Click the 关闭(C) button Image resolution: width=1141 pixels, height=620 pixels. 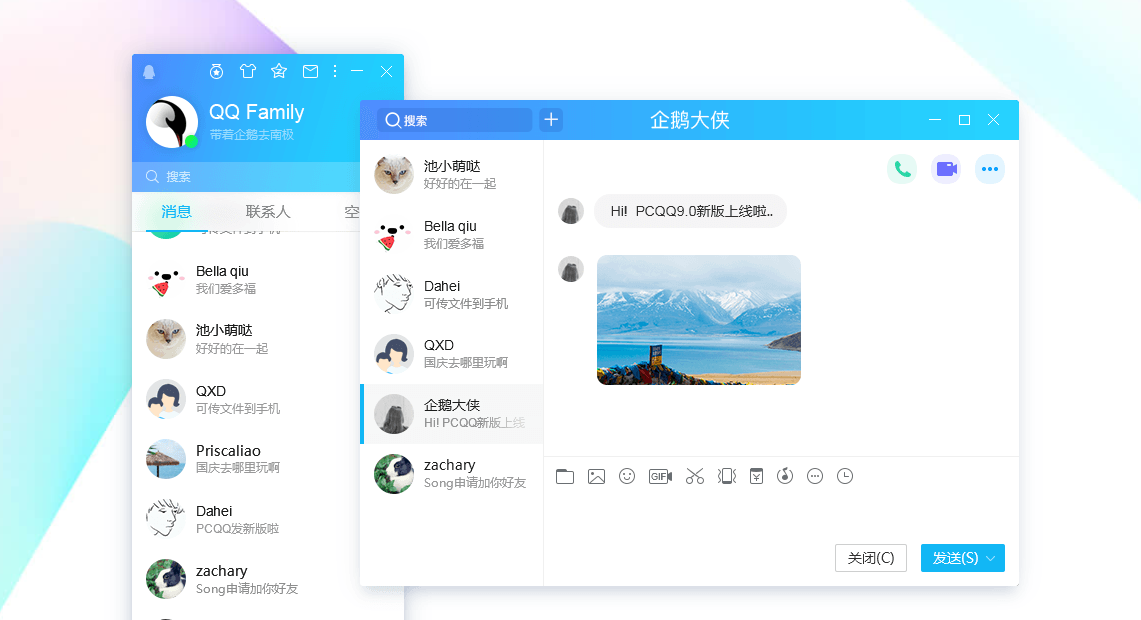pos(870,558)
